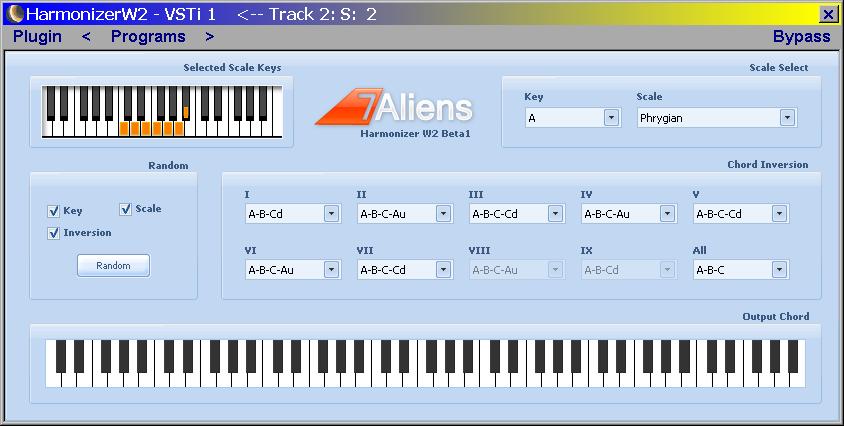
Task: Click the 7Aliens logo
Action: (x=395, y=107)
